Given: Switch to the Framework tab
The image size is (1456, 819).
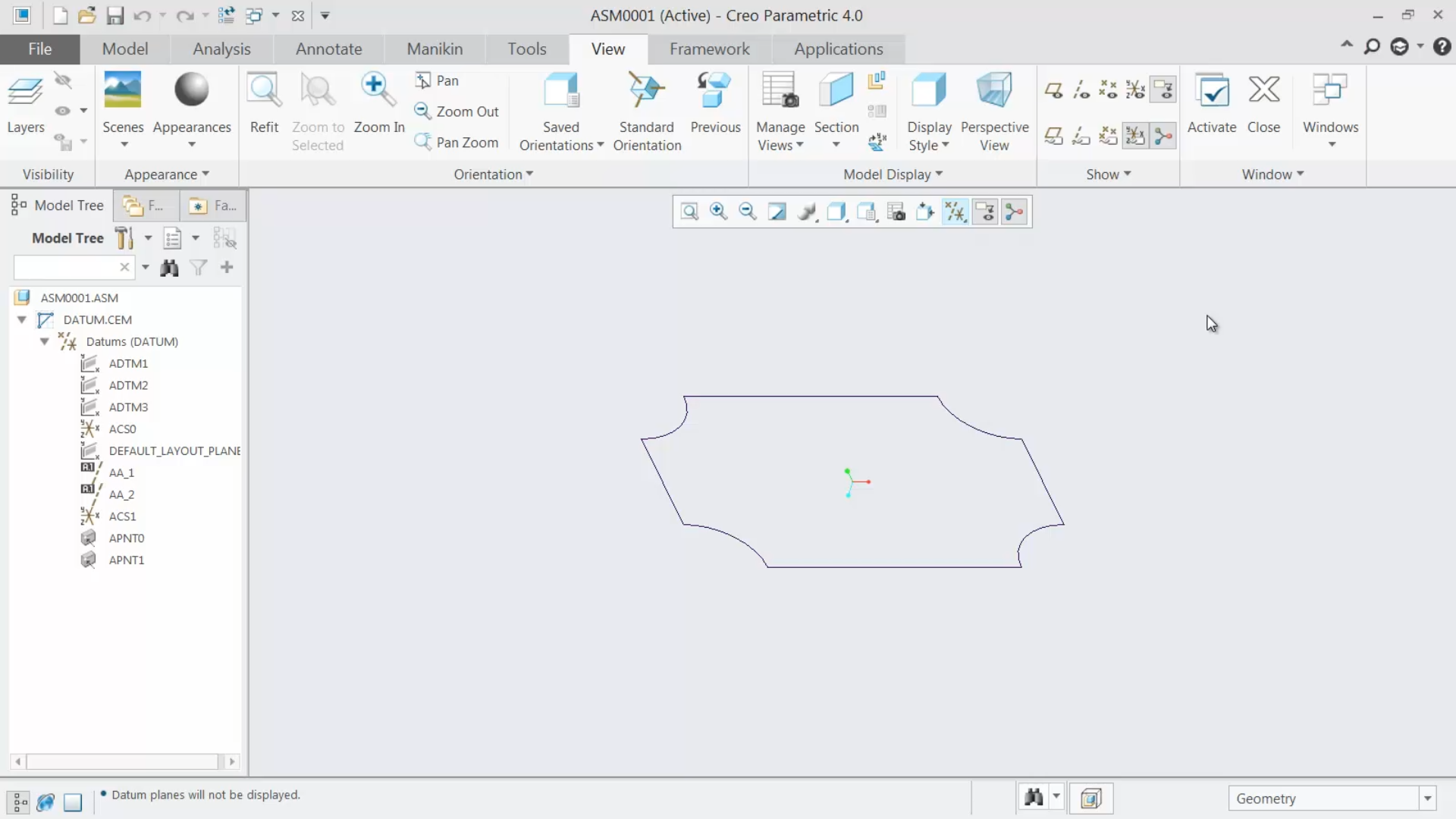Looking at the screenshot, I should (x=709, y=49).
